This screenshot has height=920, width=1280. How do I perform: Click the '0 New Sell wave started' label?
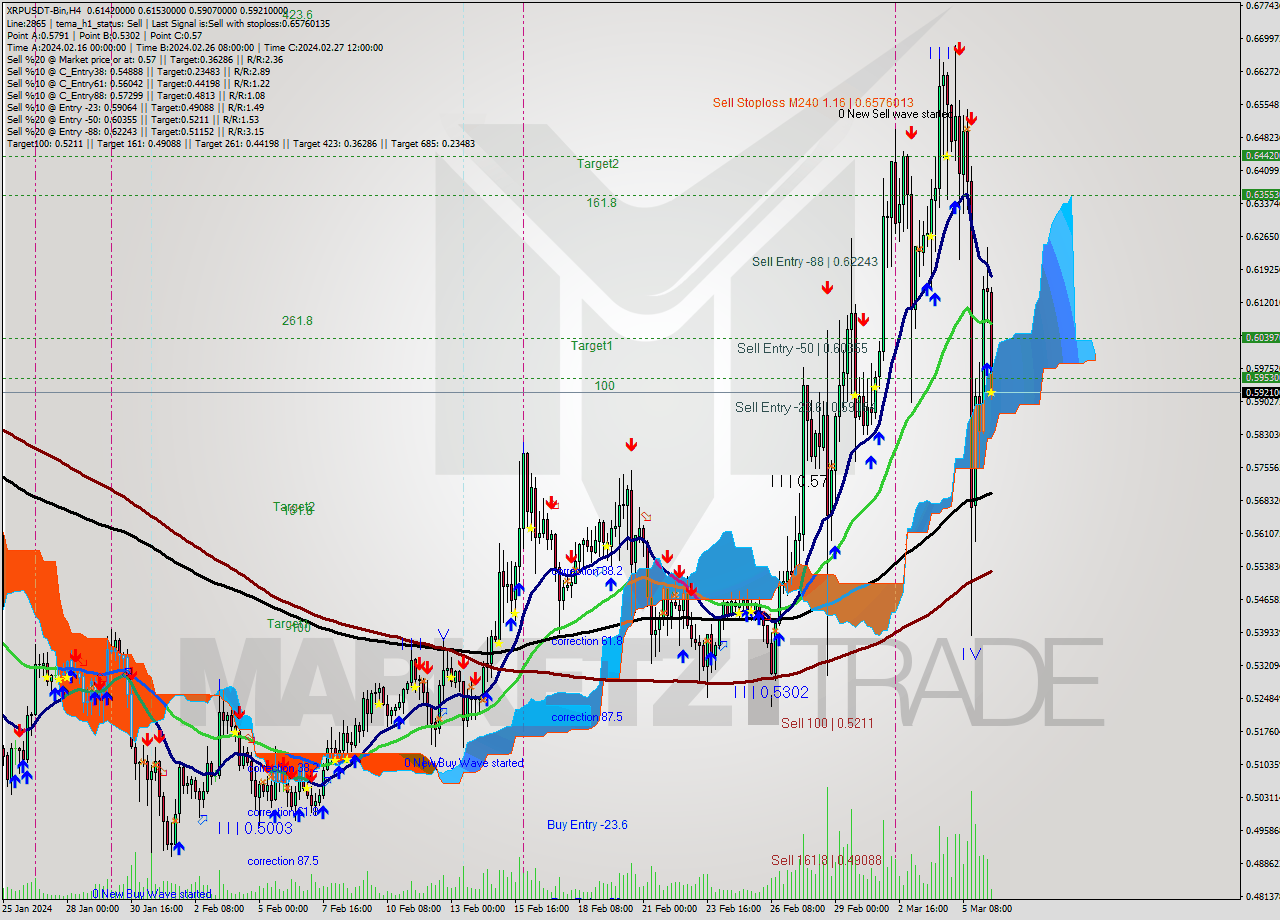[895, 114]
